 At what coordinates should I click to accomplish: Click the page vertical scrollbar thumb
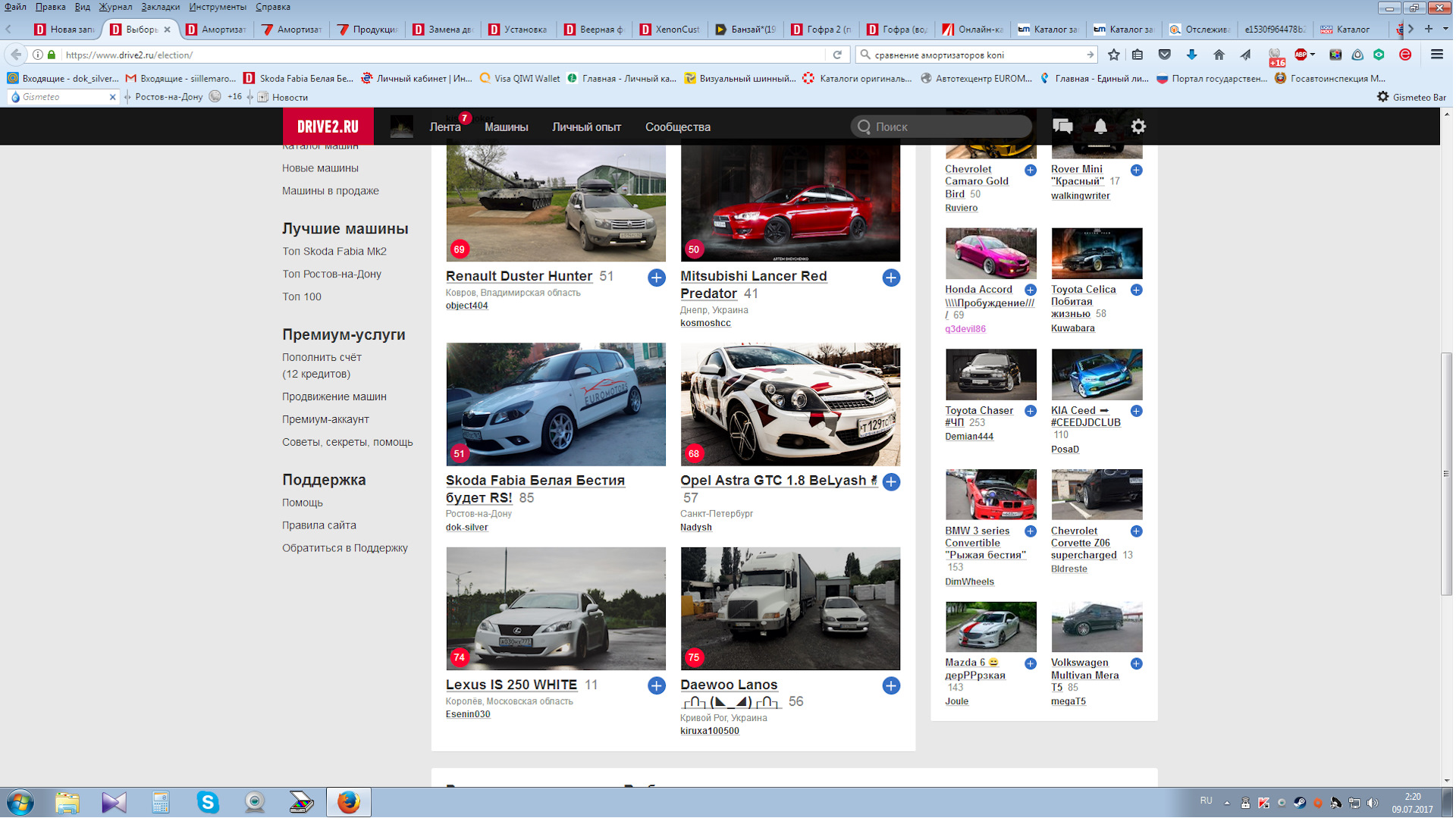coord(1446,474)
